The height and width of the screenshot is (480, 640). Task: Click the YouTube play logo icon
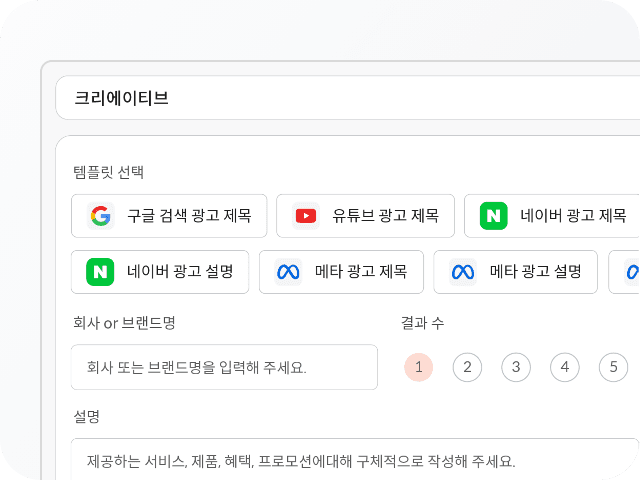point(306,216)
